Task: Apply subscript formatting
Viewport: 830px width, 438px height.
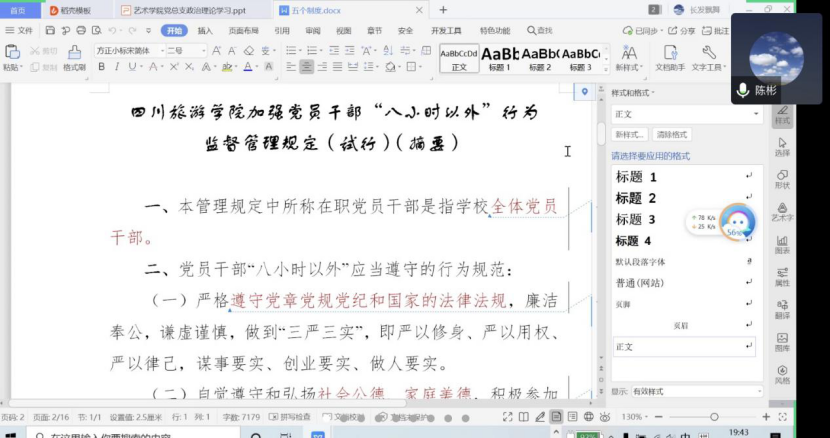Action: click(x=190, y=67)
